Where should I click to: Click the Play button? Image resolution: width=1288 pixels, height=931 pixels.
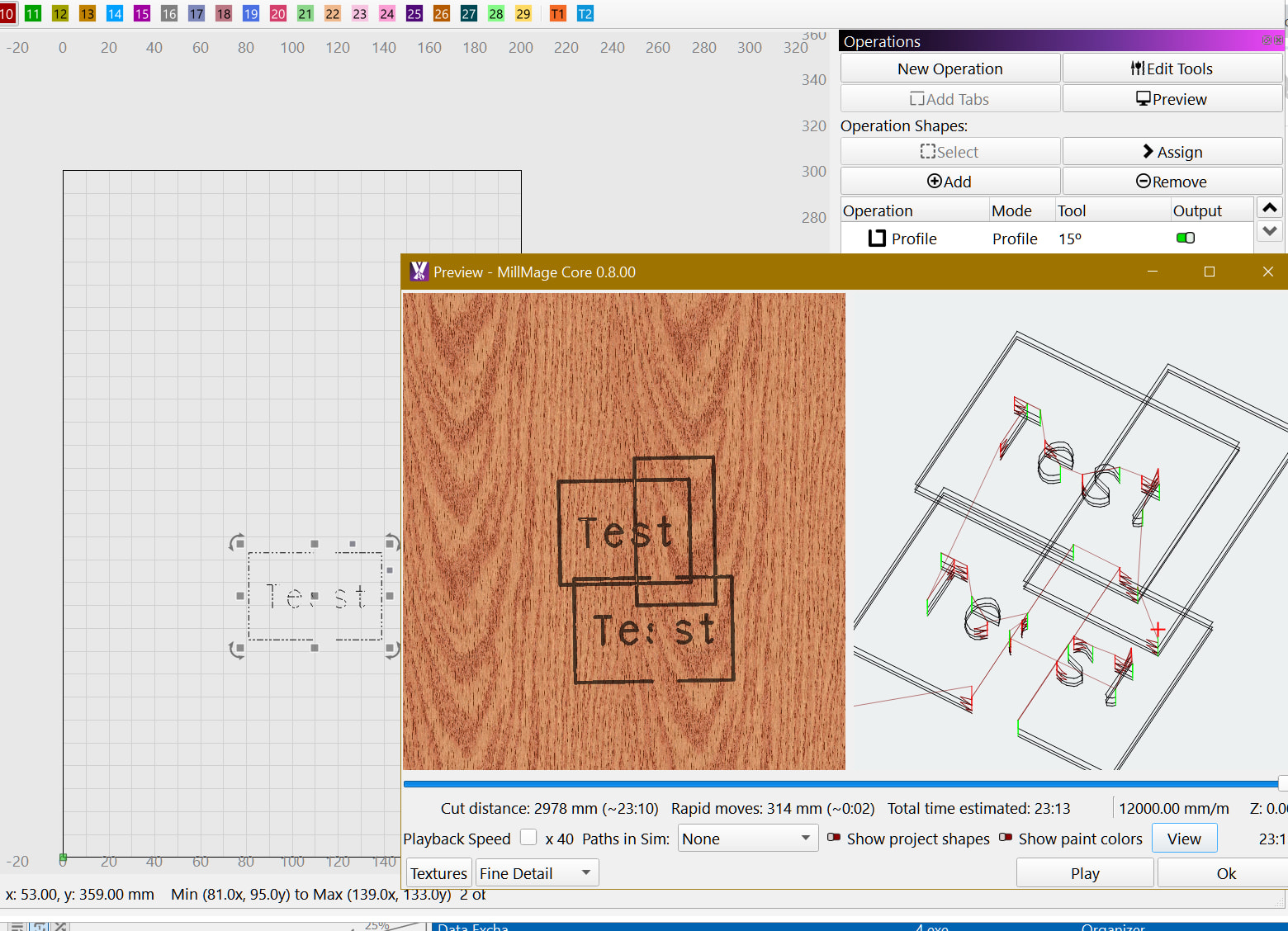[1084, 873]
